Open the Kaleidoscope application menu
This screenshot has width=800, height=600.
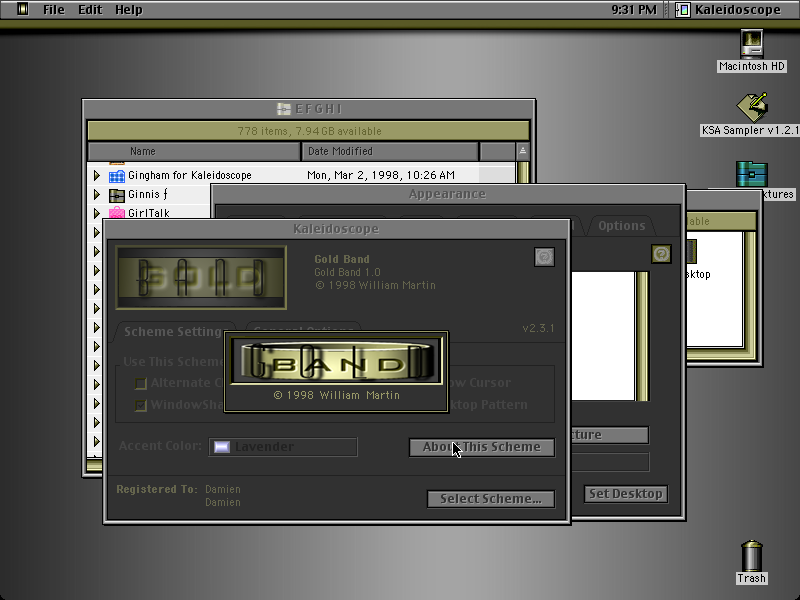coord(729,10)
